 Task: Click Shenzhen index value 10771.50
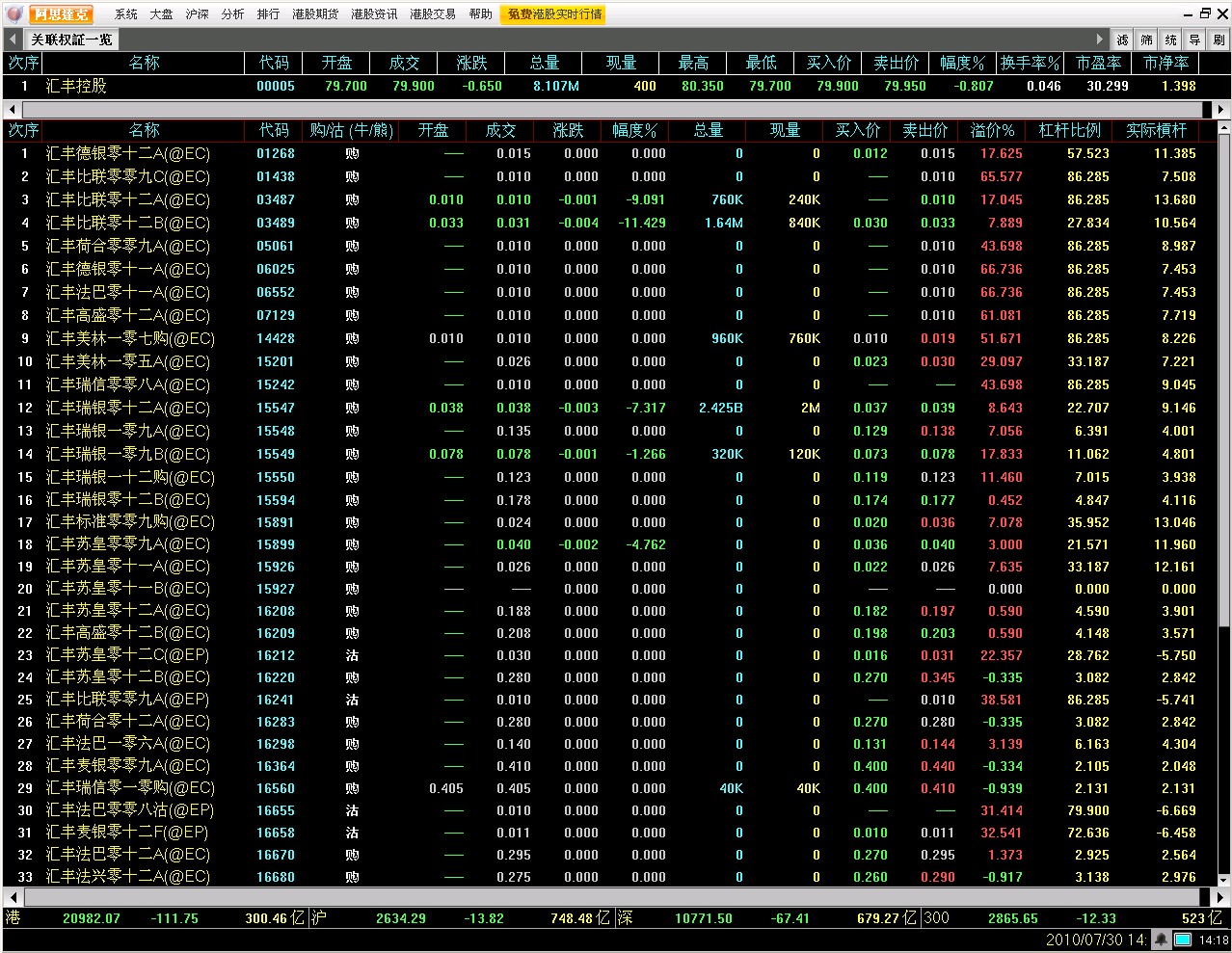point(703,918)
